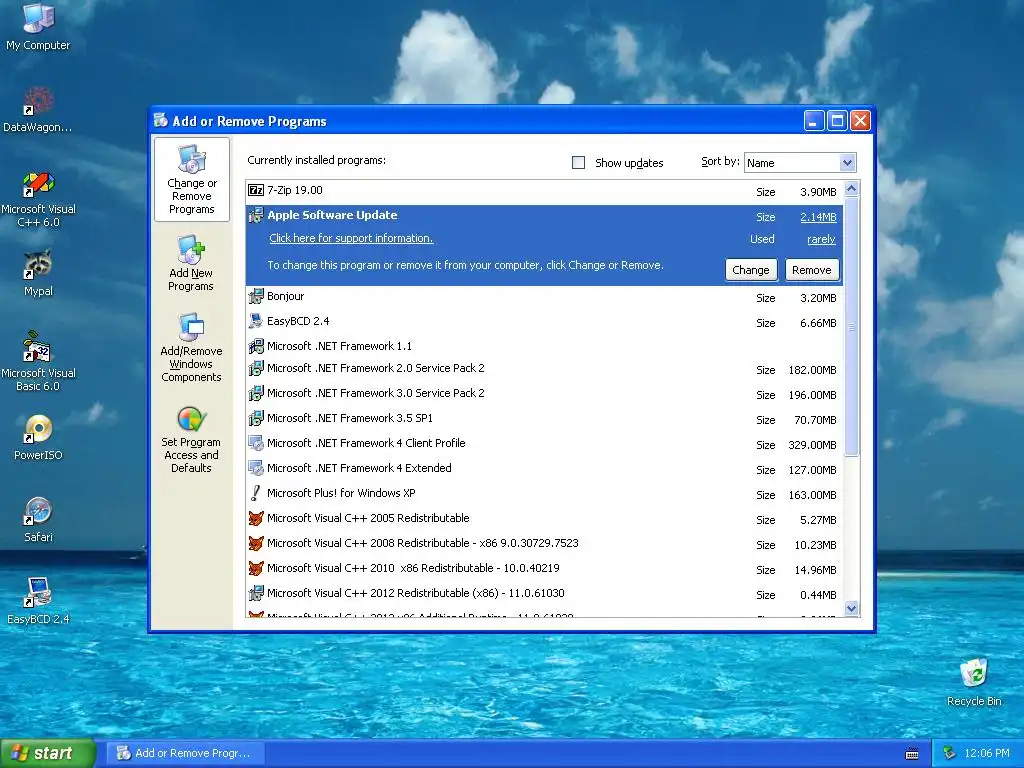Select Microsoft Visual C++ 2008 Redistributable row

coord(545,544)
